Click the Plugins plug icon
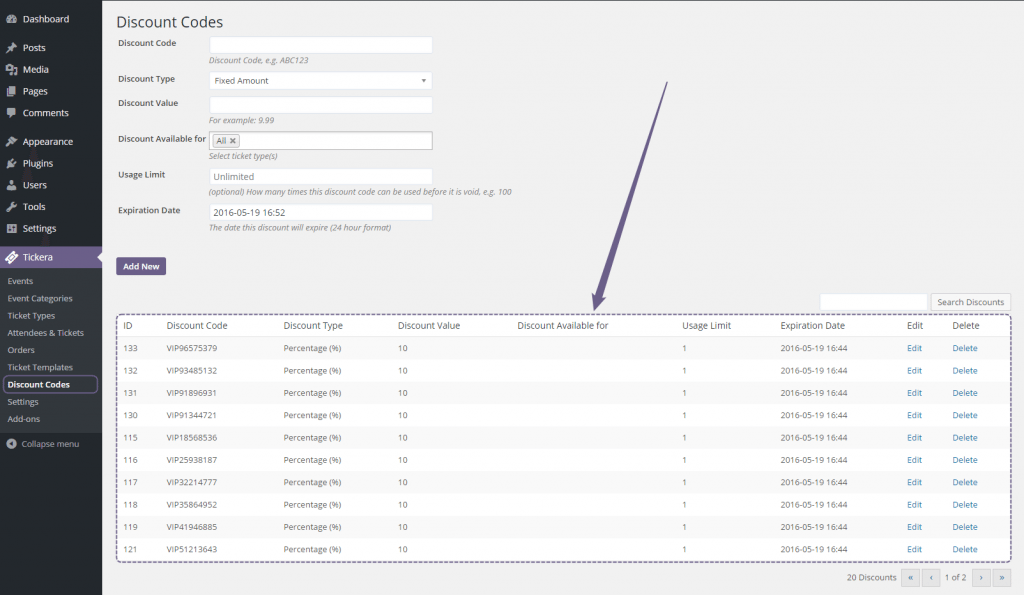This screenshot has width=1024, height=595. tap(11, 163)
